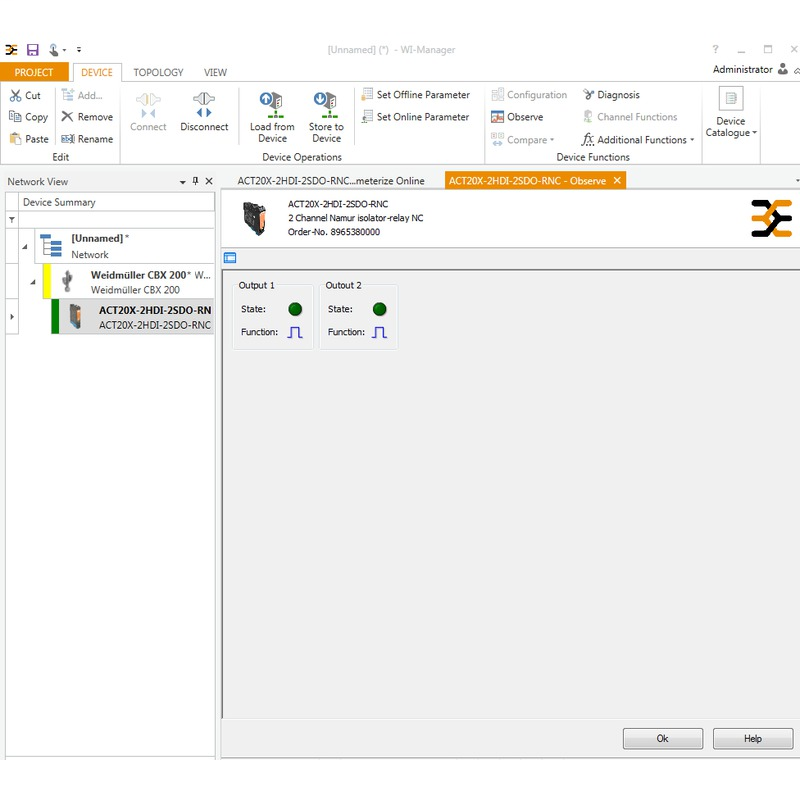Open the Help question mark icon
This screenshot has width=800, height=800.
coord(715,49)
